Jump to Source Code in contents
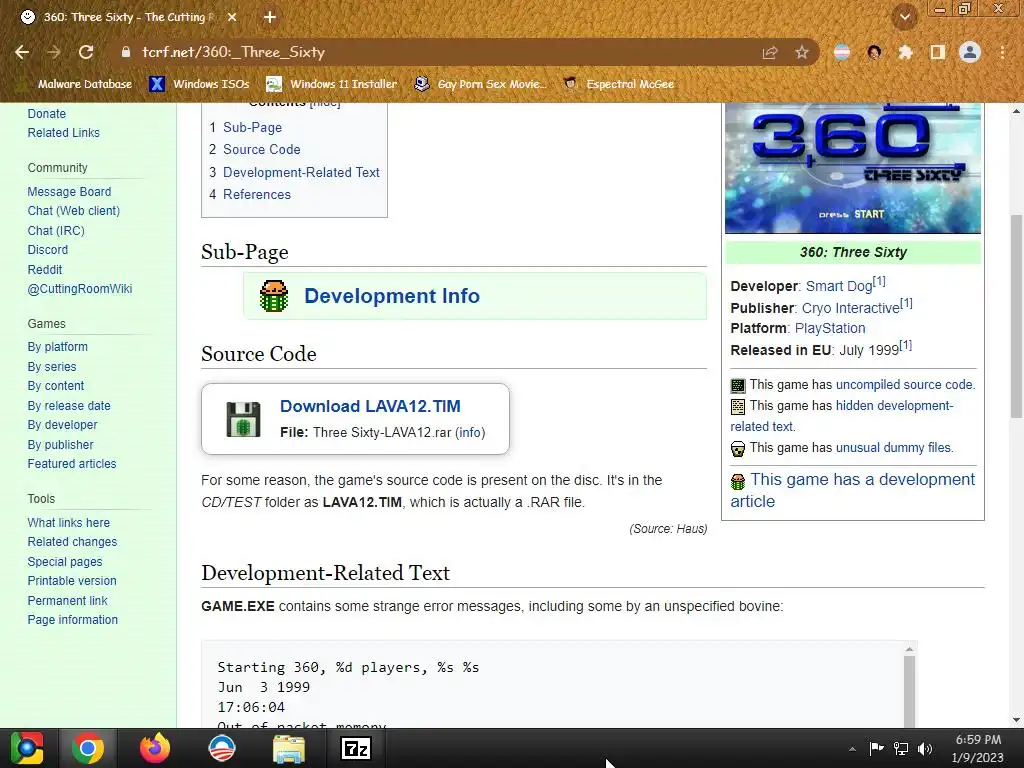The width and height of the screenshot is (1024, 768). tap(262, 150)
